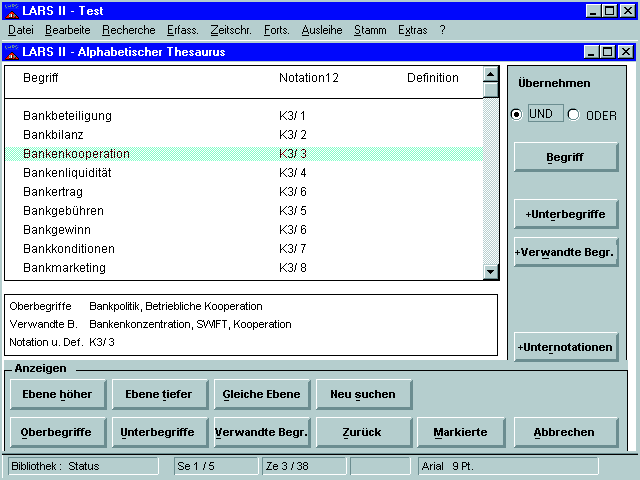
Task: Open the Ausleihe menu
Action: [x=322, y=30]
